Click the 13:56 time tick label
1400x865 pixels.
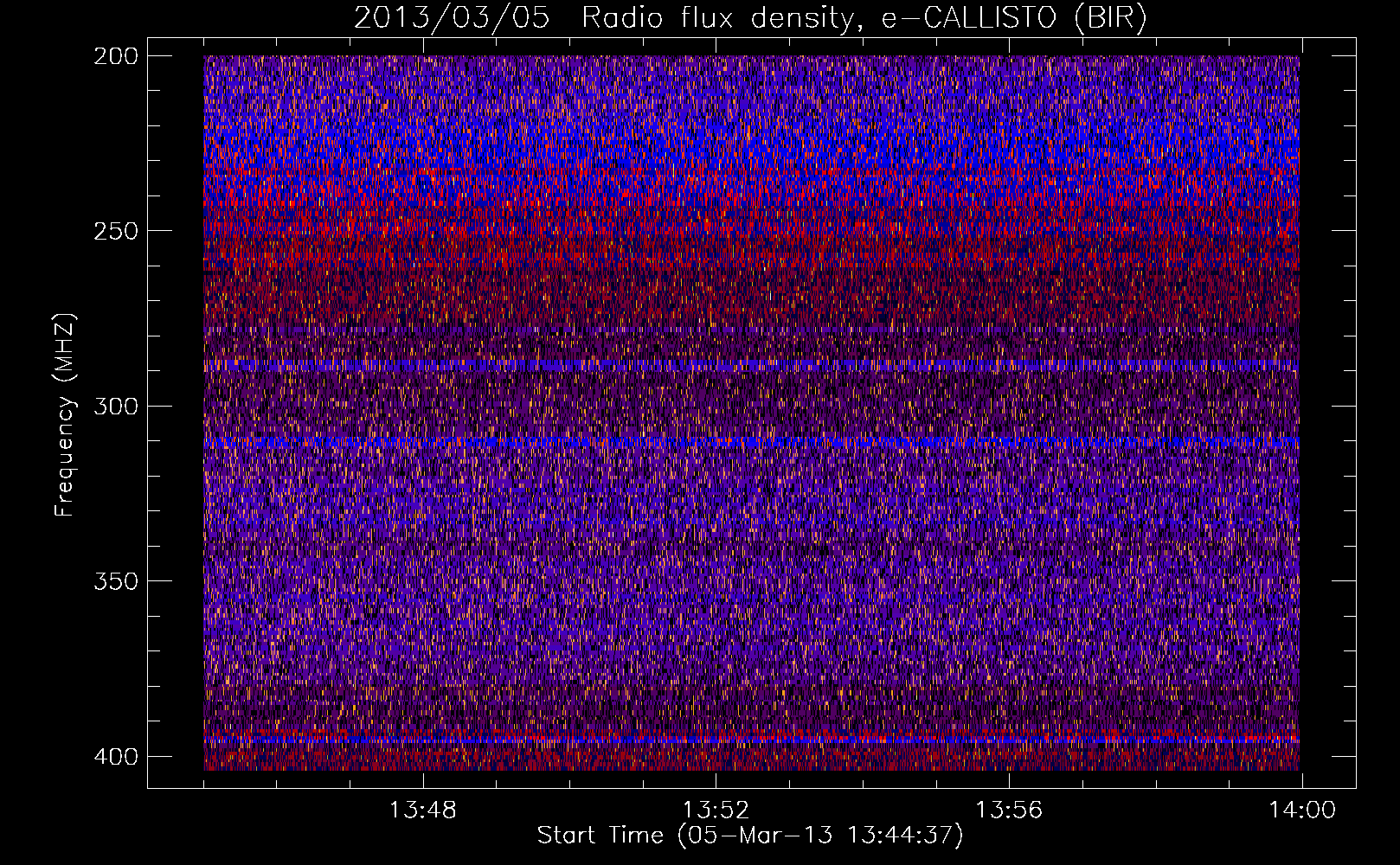(1009, 811)
